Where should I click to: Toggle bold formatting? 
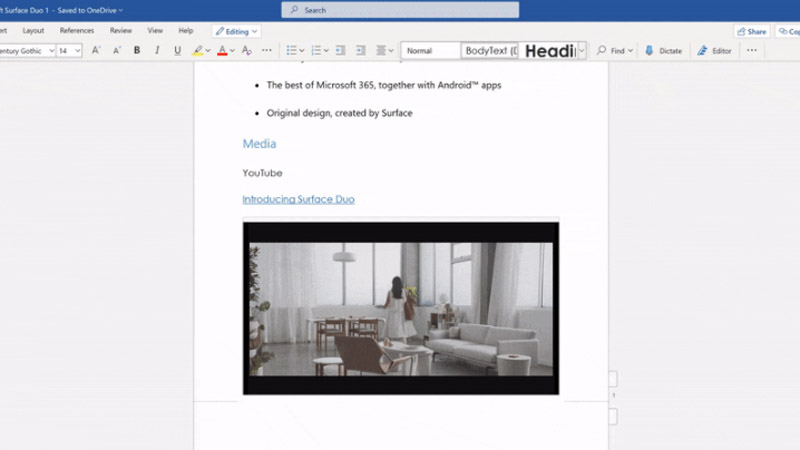coord(137,50)
